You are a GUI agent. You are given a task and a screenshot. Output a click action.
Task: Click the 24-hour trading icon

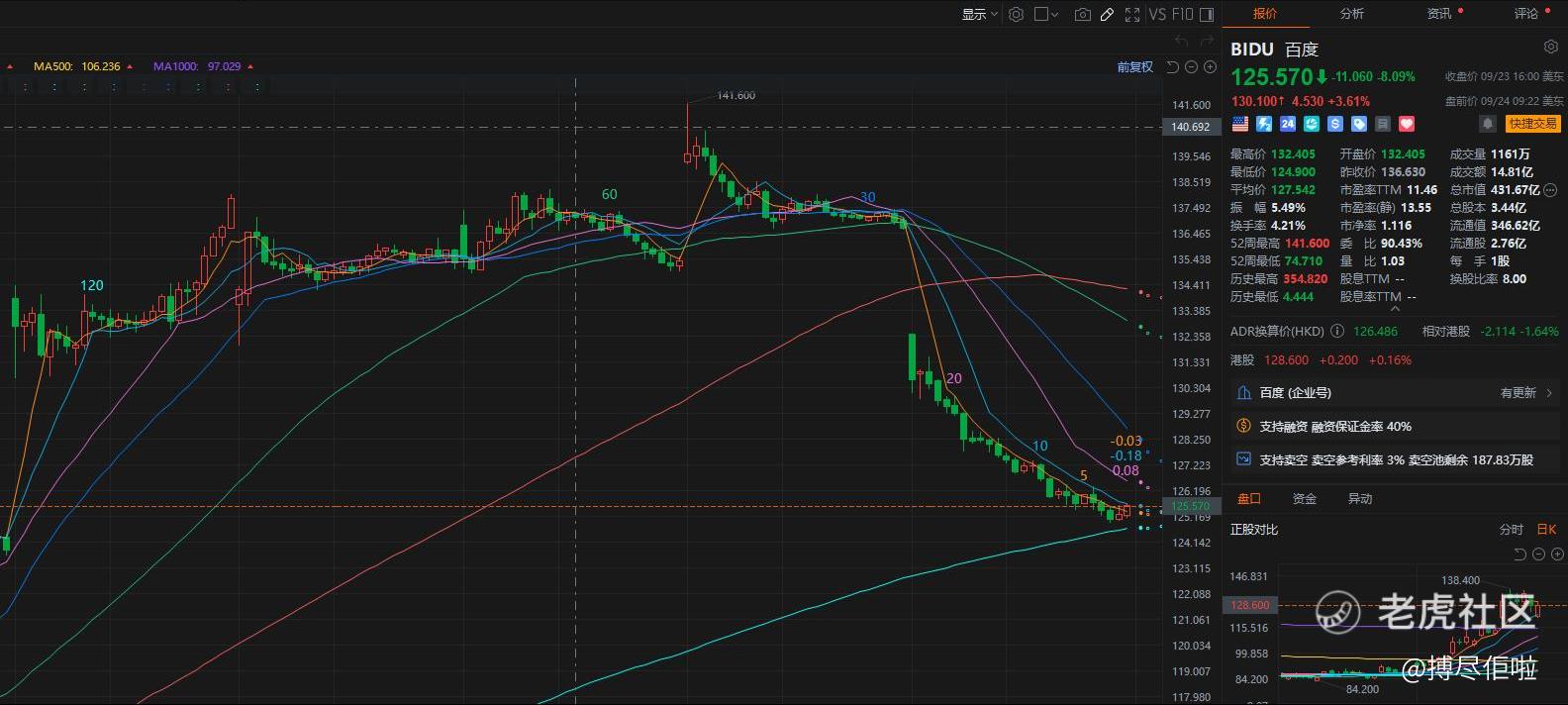[x=1287, y=124]
